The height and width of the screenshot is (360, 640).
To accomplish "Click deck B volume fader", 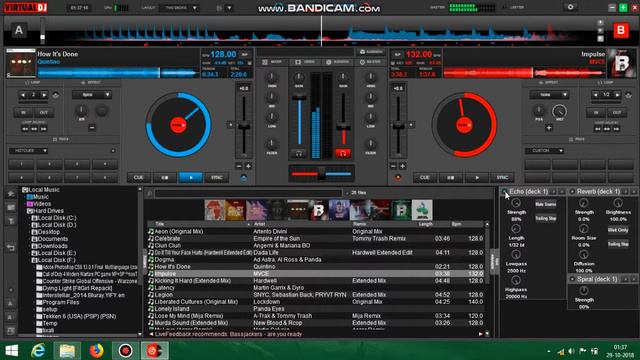I will (x=343, y=128).
